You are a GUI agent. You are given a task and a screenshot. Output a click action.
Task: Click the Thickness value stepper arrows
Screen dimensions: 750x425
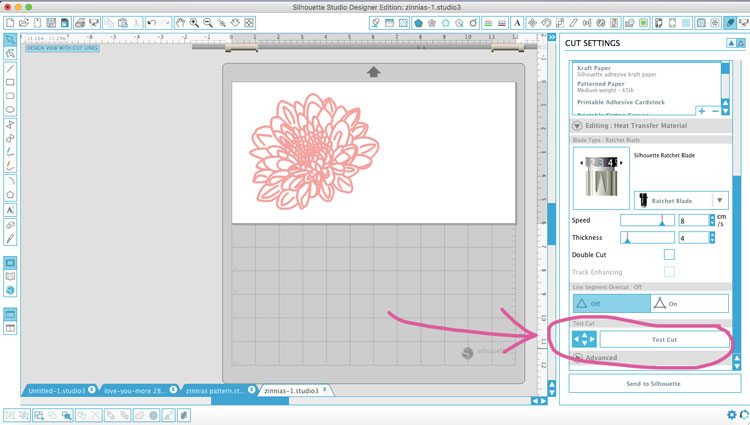point(712,237)
